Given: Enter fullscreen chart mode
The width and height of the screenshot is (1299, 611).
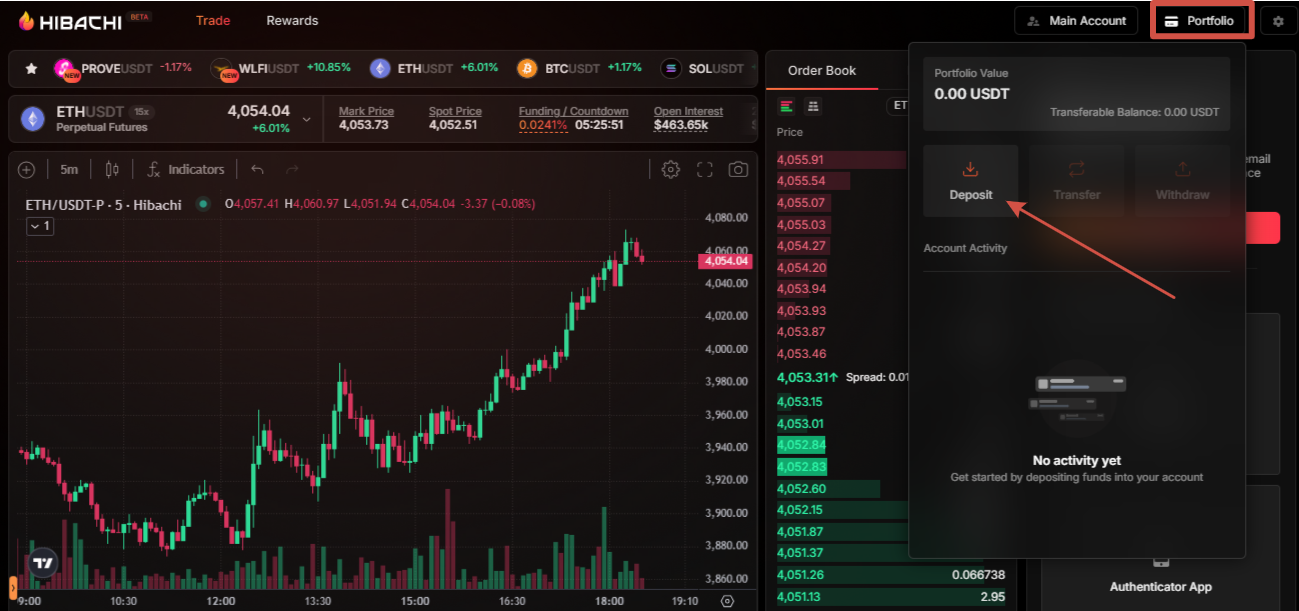Looking at the screenshot, I should coord(704,170).
